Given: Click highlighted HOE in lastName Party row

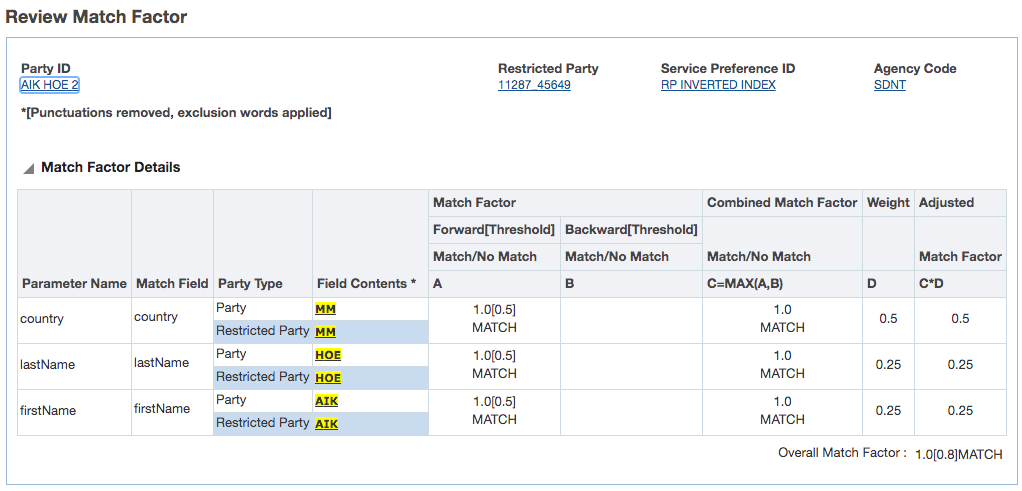Looking at the screenshot, I should (x=328, y=355).
